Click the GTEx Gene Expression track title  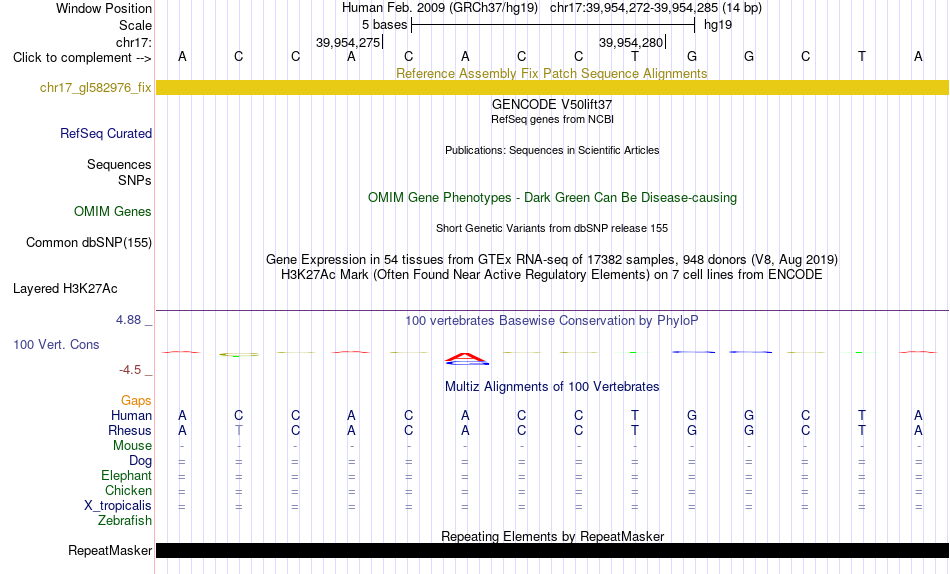(551, 259)
